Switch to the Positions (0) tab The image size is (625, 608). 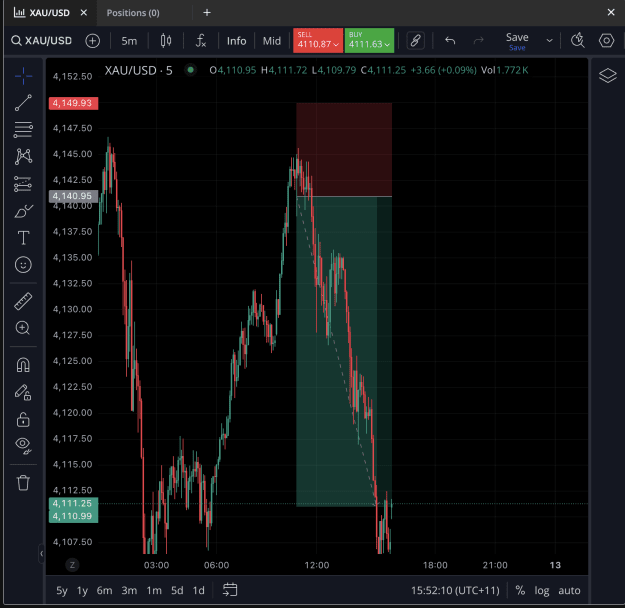click(x=133, y=13)
